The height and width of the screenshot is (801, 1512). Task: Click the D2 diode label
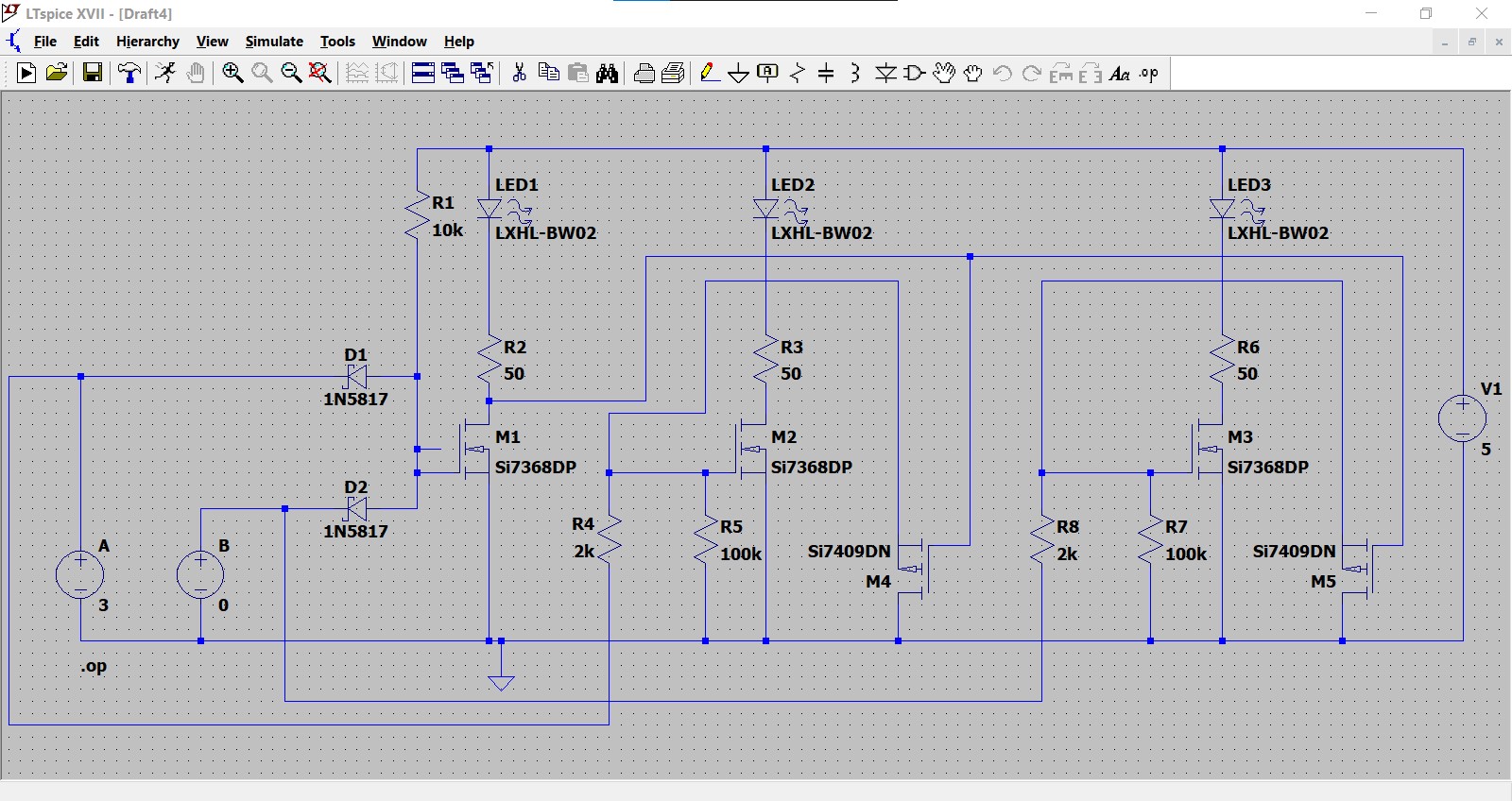(x=355, y=487)
